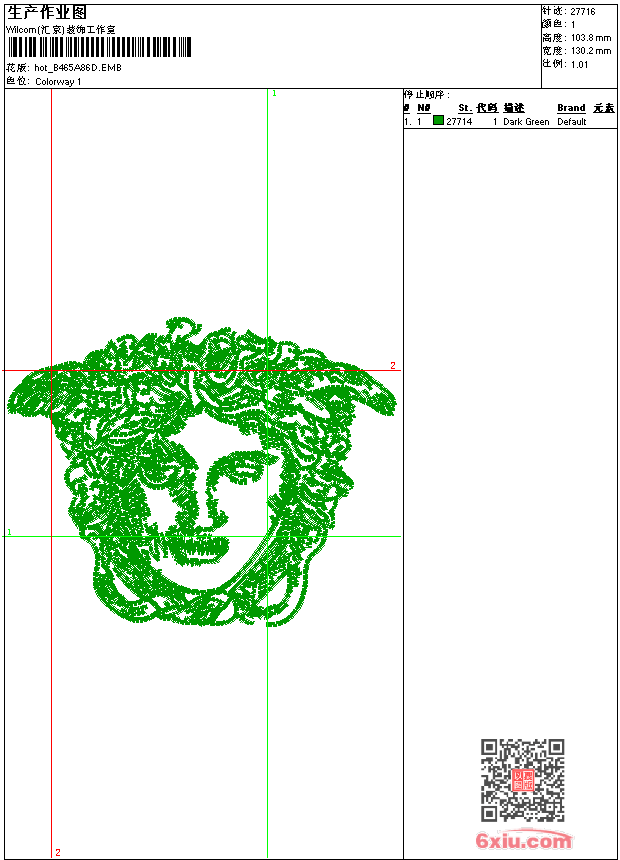
Task: Click the scale value '1.01'
Action: pos(579,65)
